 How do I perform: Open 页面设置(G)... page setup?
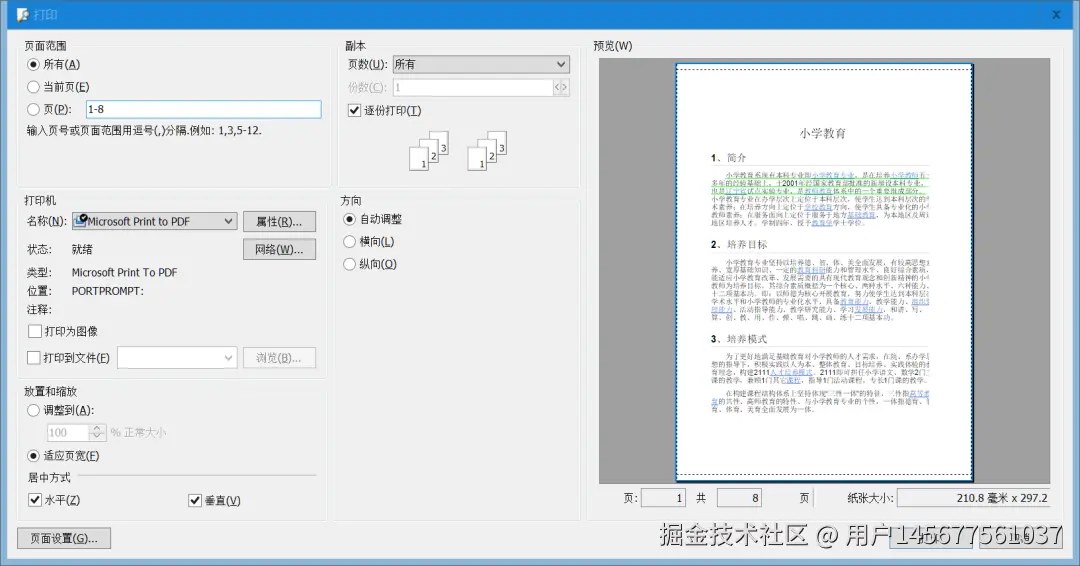[64, 538]
